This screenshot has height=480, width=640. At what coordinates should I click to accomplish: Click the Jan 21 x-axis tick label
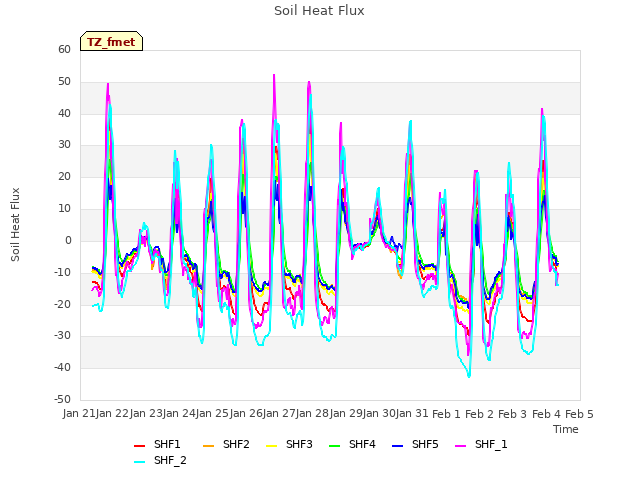[x=79, y=414]
